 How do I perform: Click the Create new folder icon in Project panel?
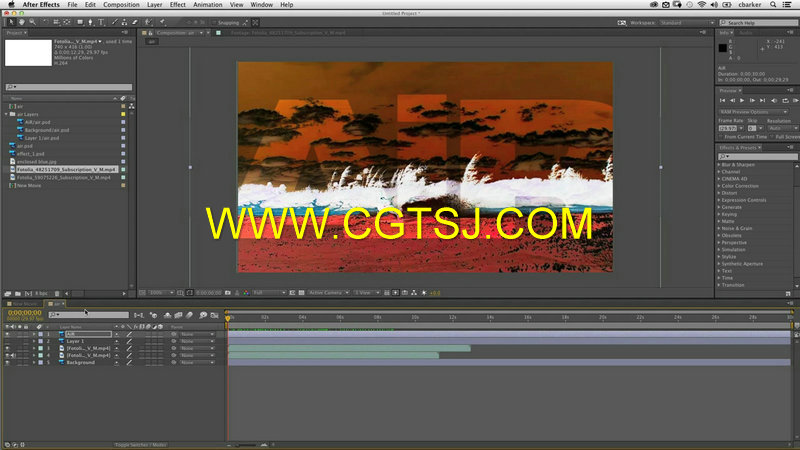pos(18,293)
